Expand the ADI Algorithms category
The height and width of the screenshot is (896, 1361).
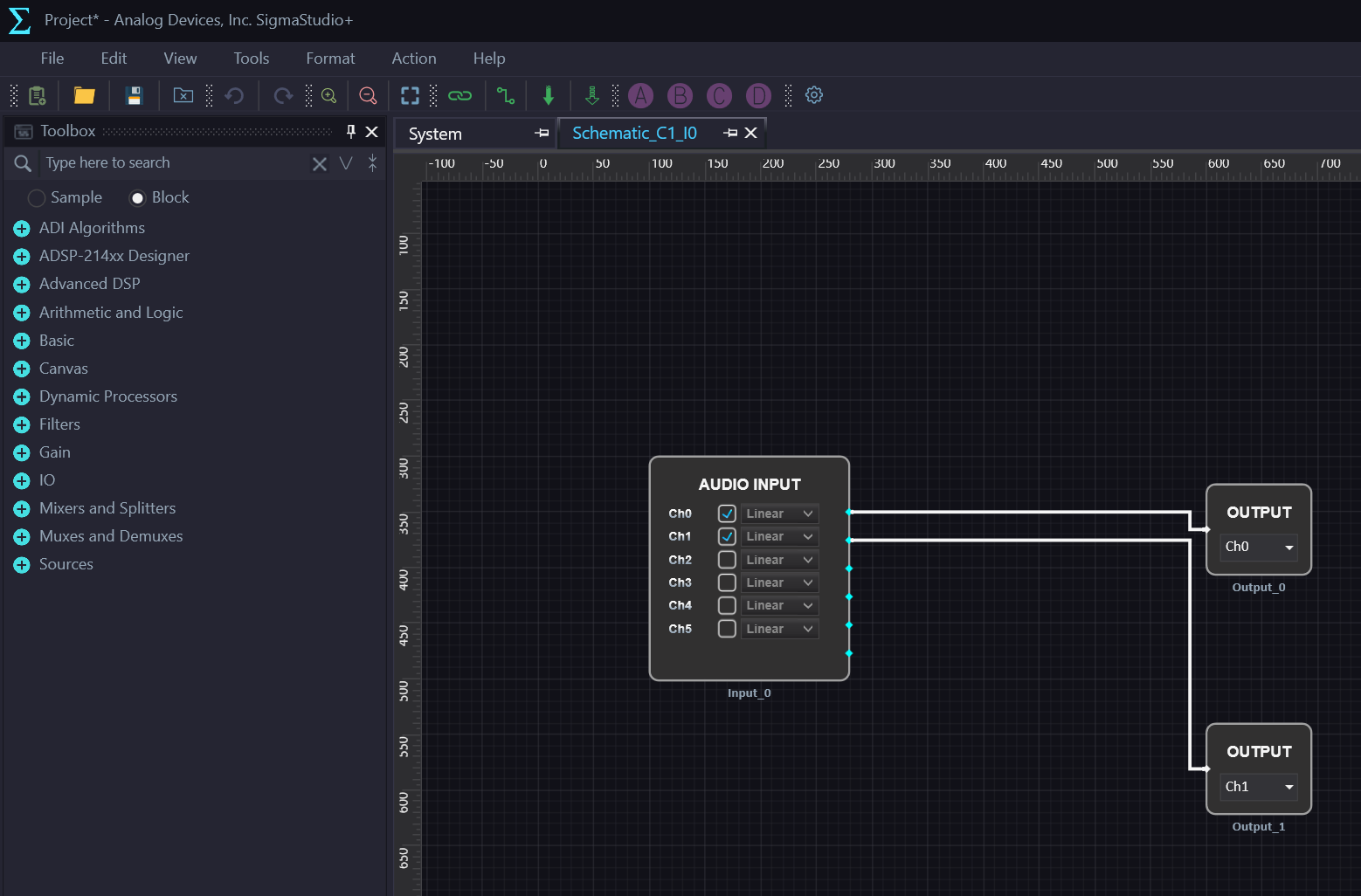[x=22, y=229]
